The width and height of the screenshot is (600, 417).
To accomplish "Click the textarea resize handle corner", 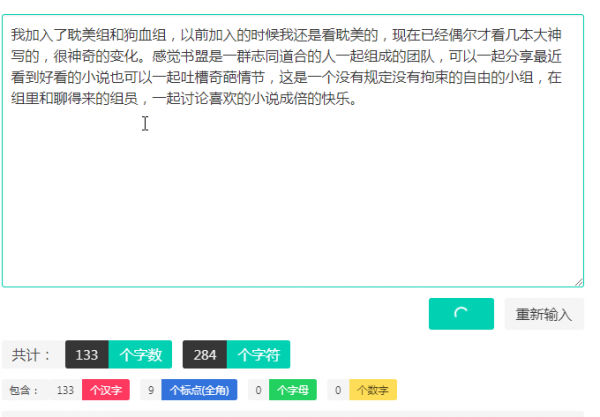I will [579, 282].
